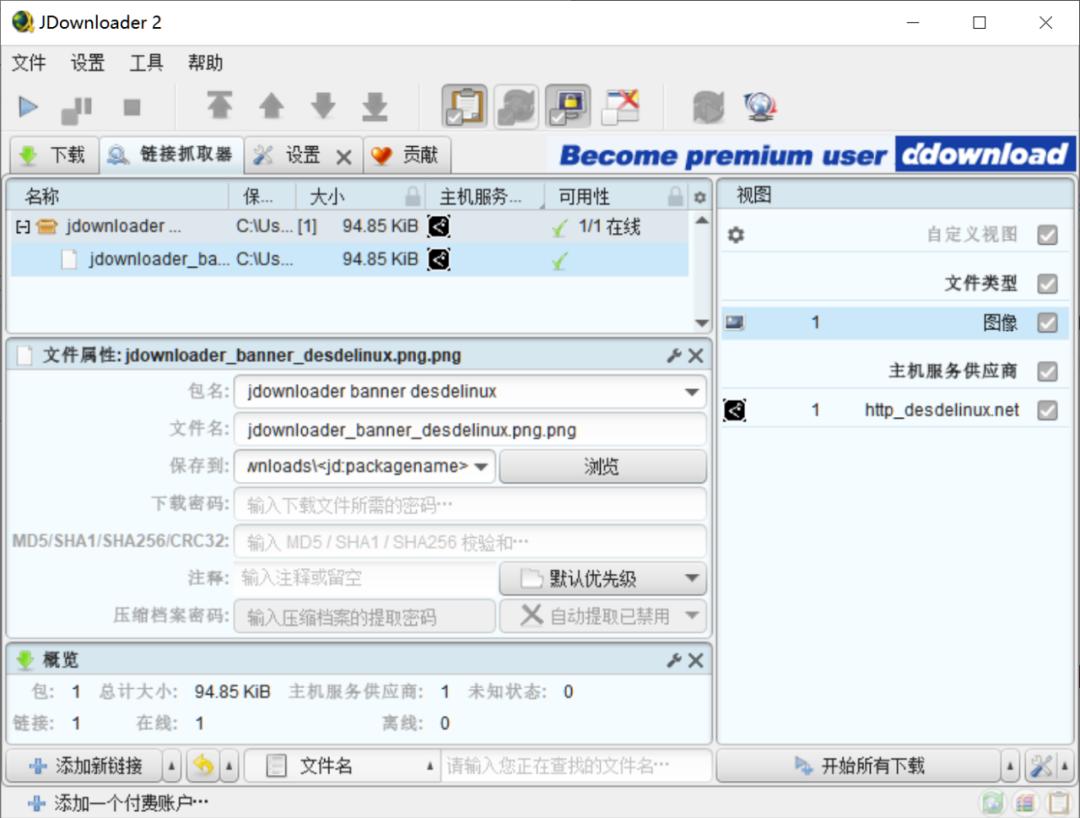The height and width of the screenshot is (818, 1080).
Task: Uncheck the http_desdelinux.net host checkbox
Action: pyautogui.click(x=1048, y=410)
